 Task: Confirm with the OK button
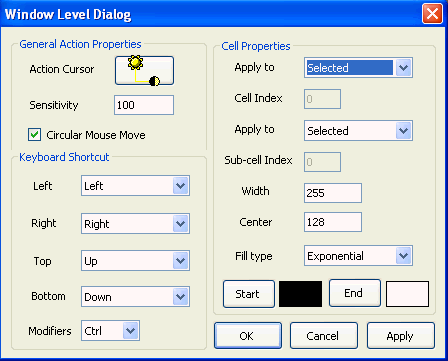click(x=248, y=336)
